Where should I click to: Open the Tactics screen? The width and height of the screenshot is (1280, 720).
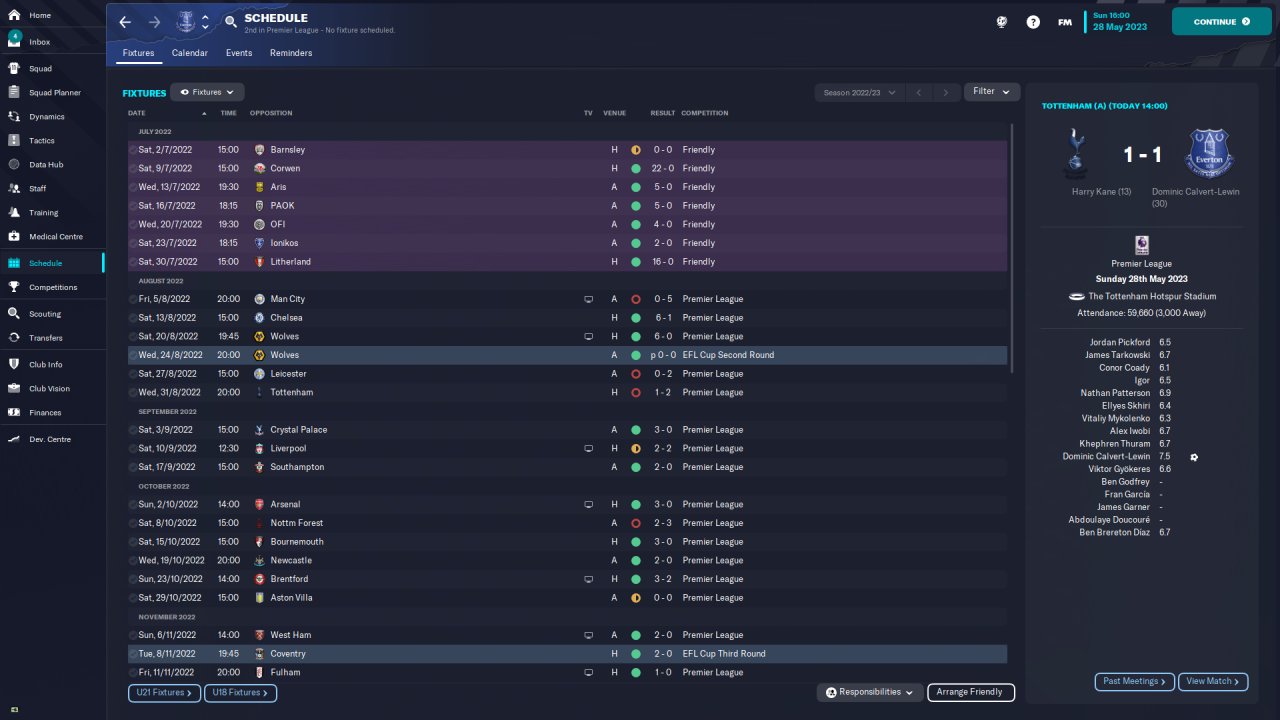click(x=42, y=141)
